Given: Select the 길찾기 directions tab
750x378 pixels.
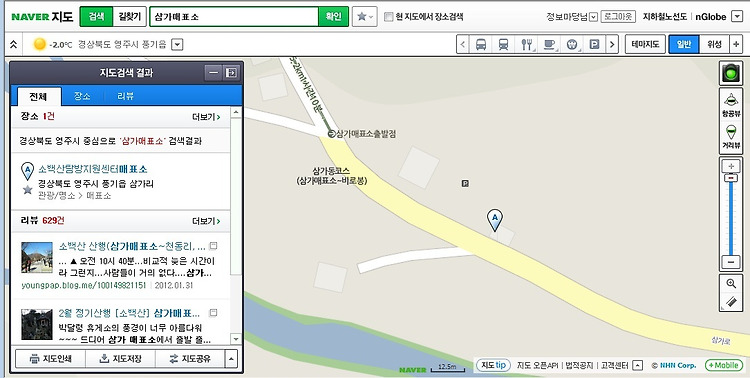Looking at the screenshot, I should coord(129,17).
